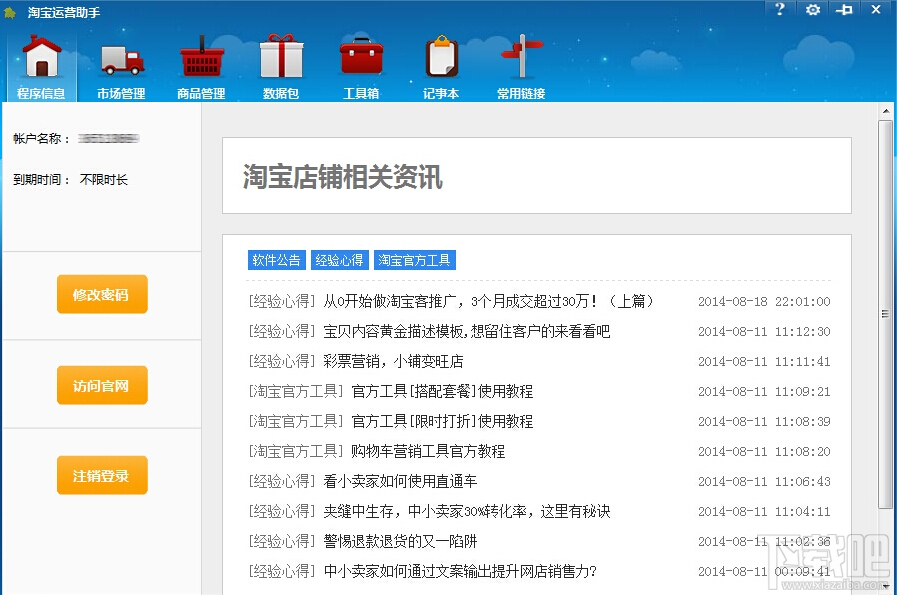Click the 帐户名称 label
This screenshot has width=897, height=595.
pos(41,138)
